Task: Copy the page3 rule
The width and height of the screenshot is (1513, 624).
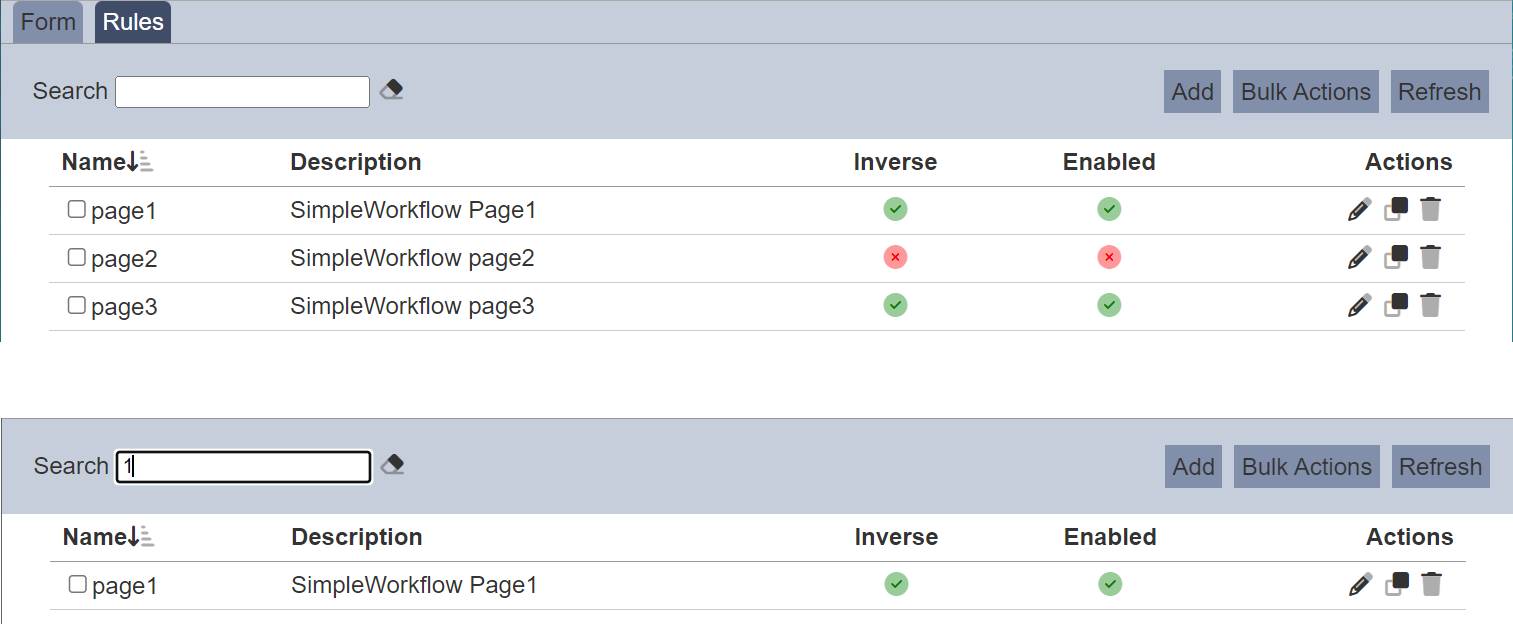Action: [1395, 305]
